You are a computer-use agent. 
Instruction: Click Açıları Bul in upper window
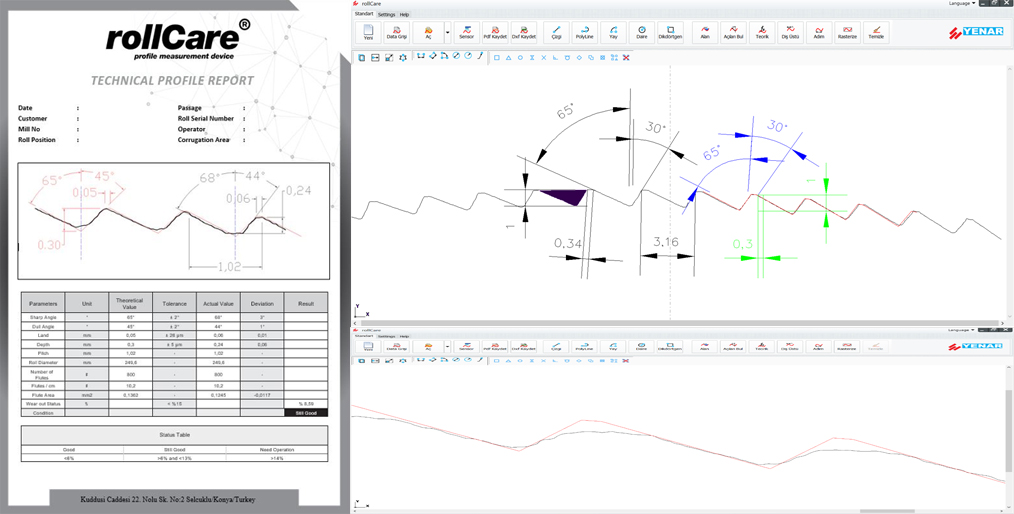[733, 32]
